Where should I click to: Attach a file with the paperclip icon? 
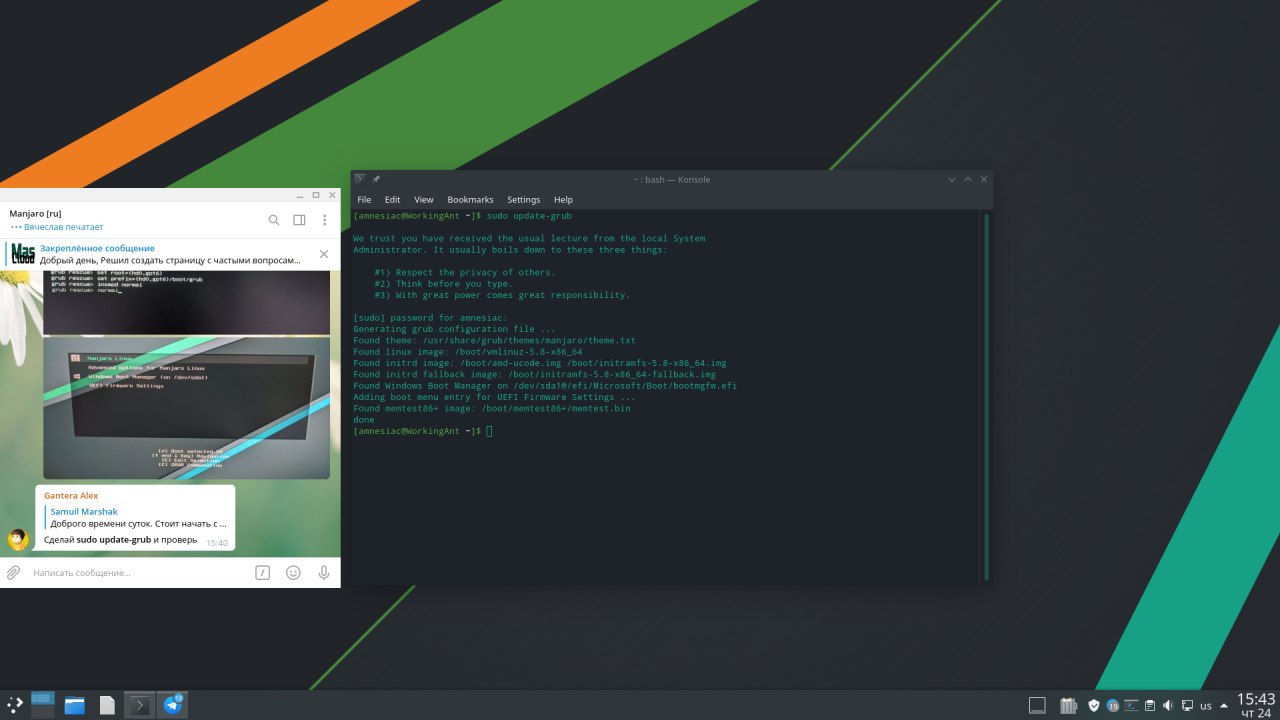[14, 573]
